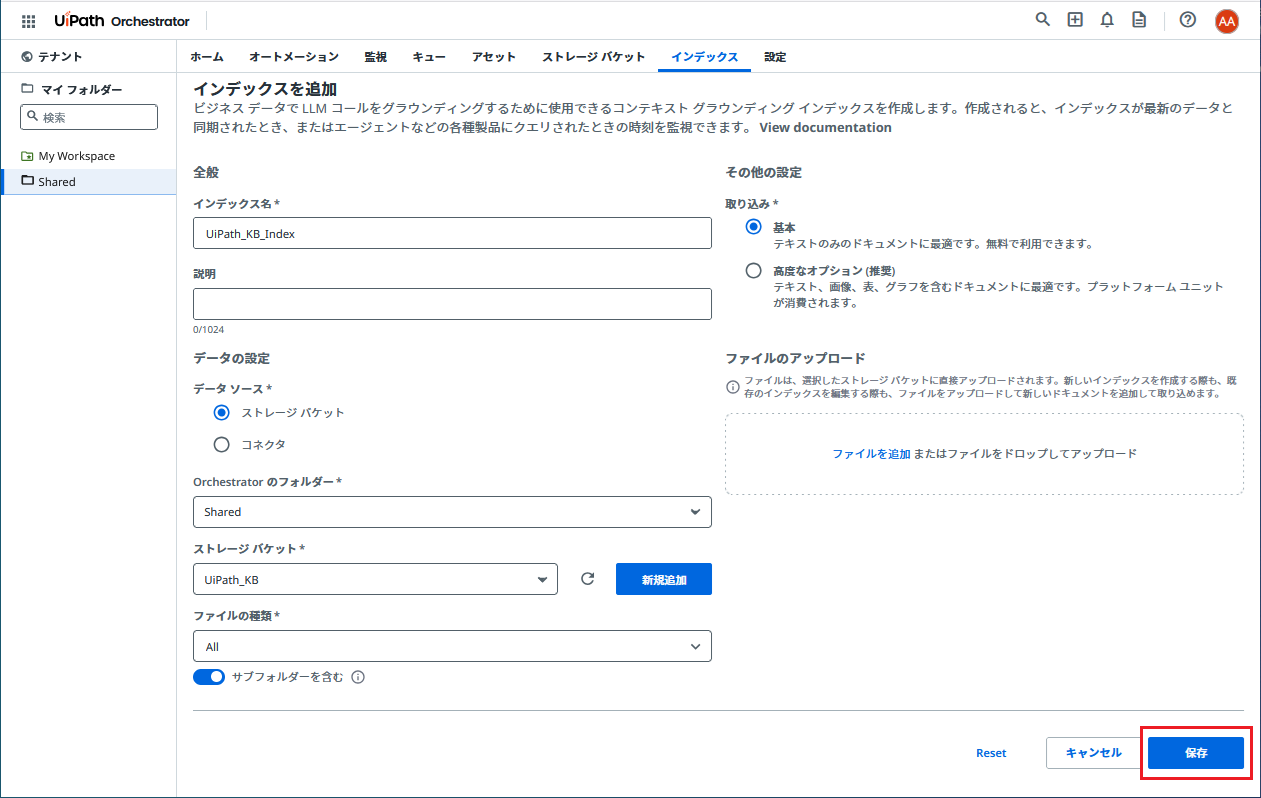Click the tenant globe icon

click(27, 57)
